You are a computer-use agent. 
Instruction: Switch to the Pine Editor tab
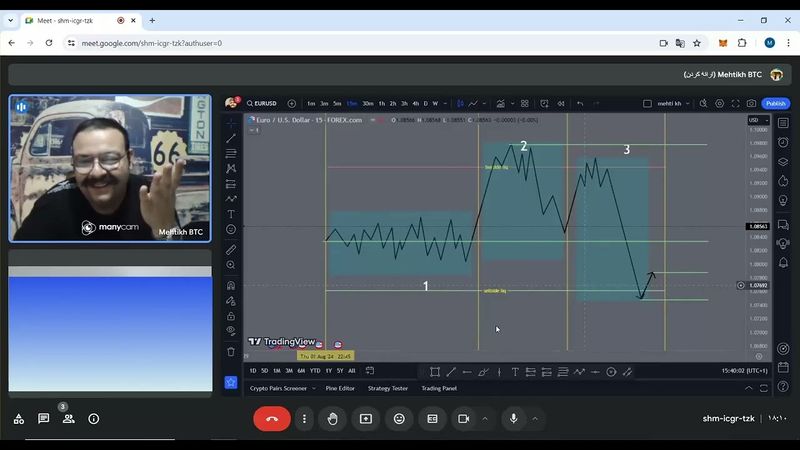point(340,388)
